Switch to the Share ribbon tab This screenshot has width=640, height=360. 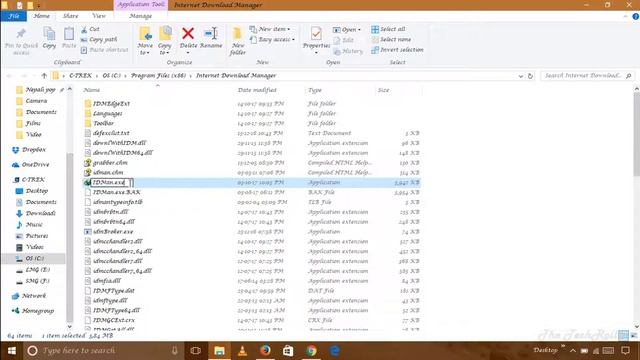coord(70,16)
